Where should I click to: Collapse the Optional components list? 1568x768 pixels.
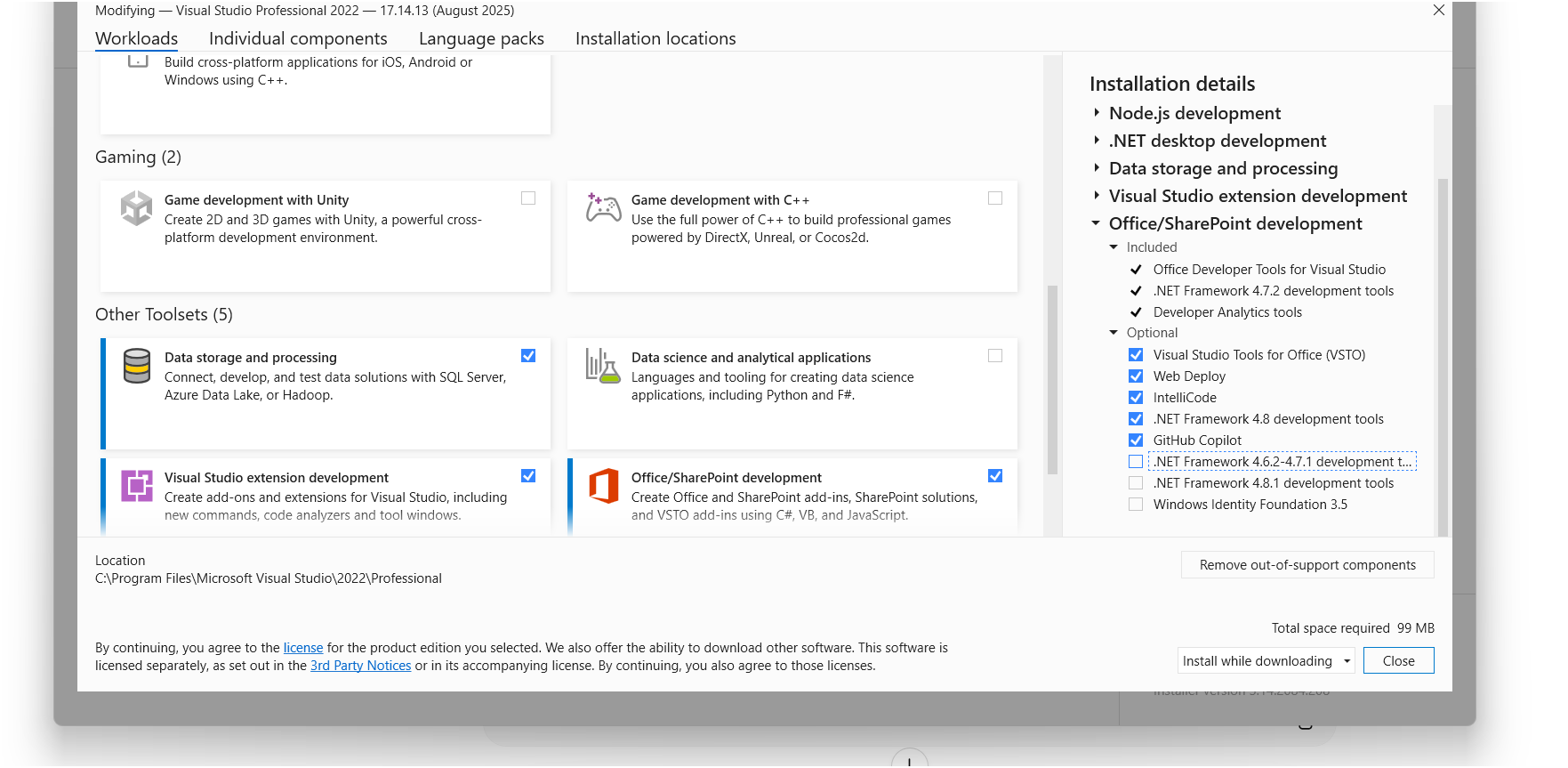1114,333
